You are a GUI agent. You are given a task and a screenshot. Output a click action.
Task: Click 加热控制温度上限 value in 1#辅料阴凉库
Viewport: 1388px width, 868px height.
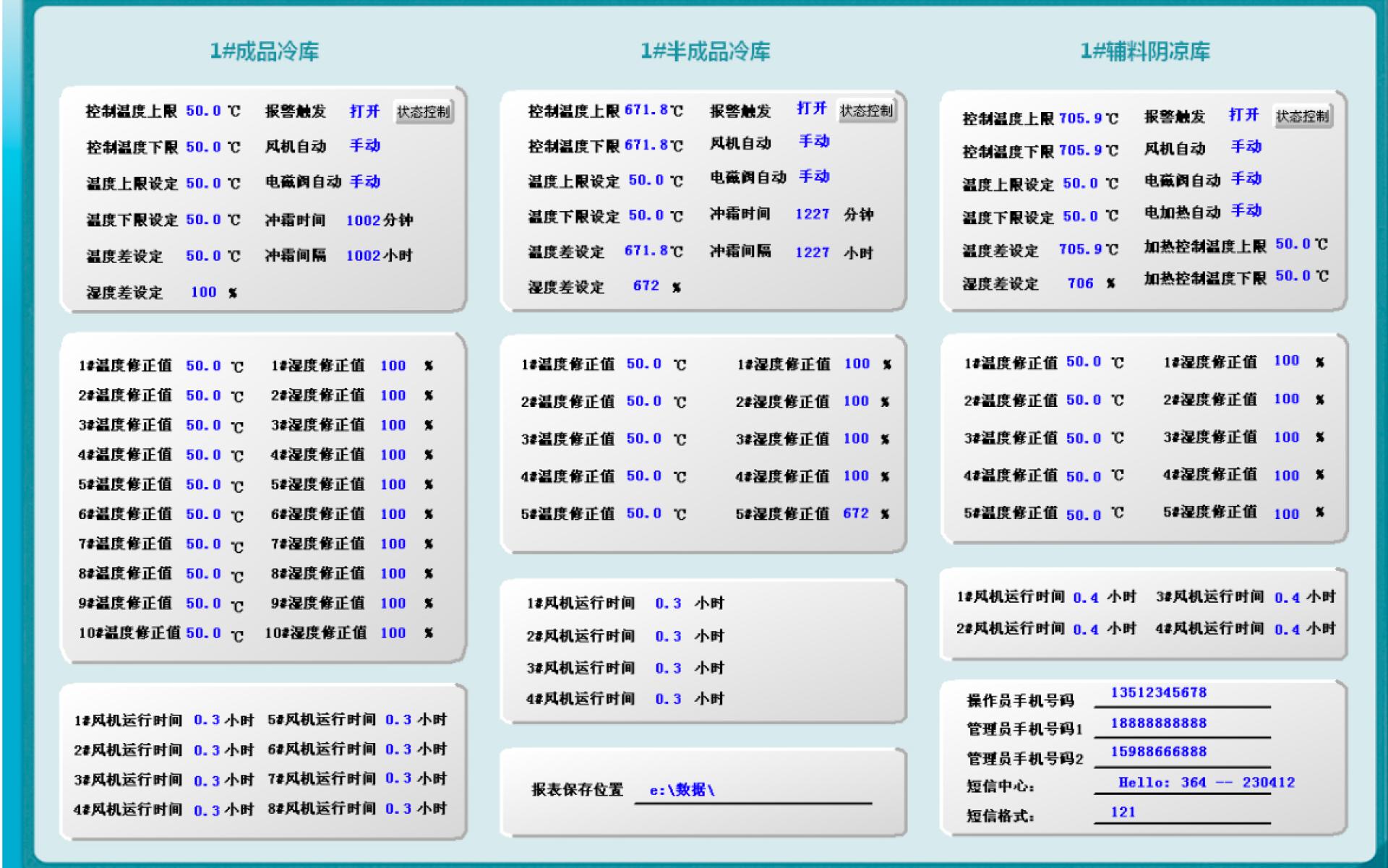coord(1292,244)
